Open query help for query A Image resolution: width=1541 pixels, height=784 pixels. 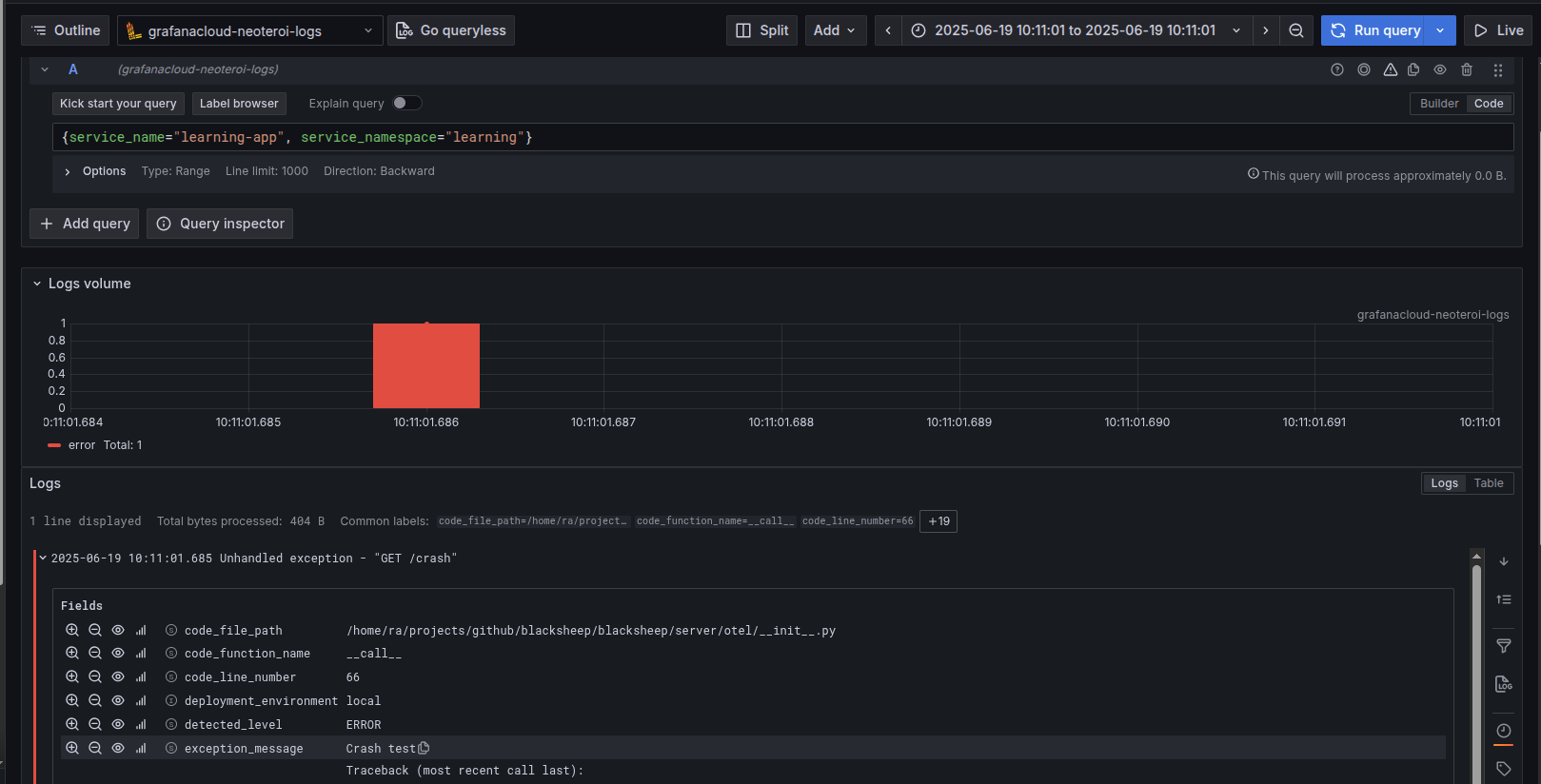pyautogui.click(x=1337, y=69)
